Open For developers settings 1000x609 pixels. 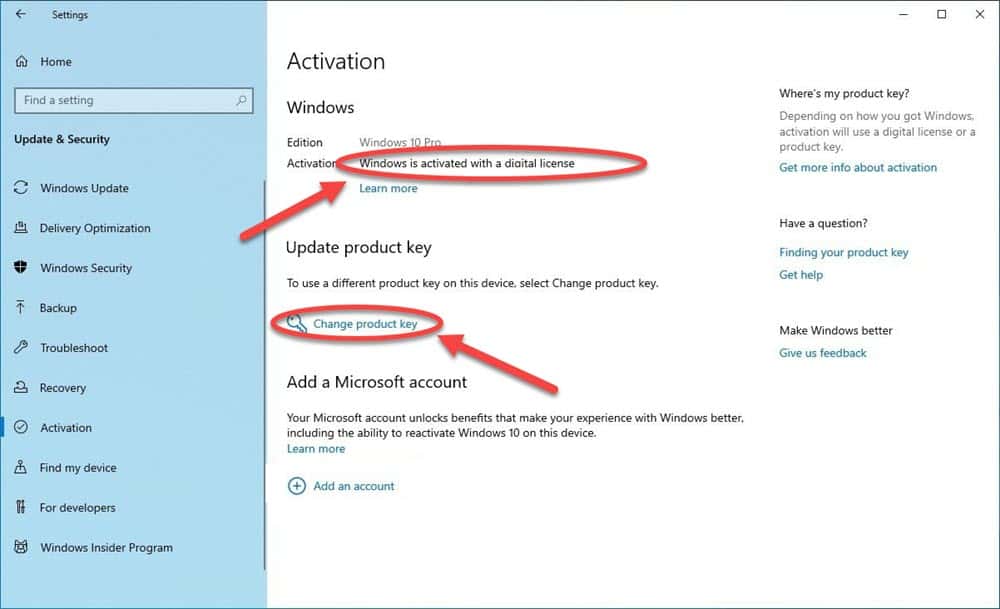[x=77, y=508]
